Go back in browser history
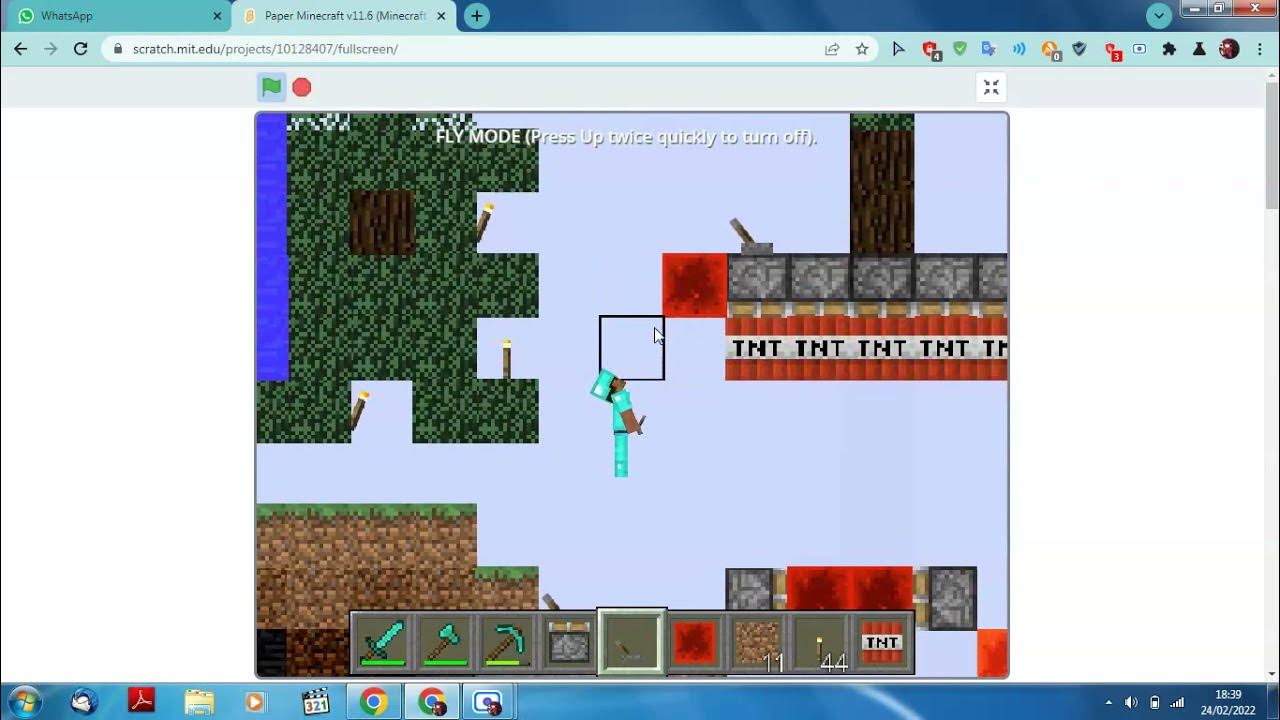 coord(21,49)
